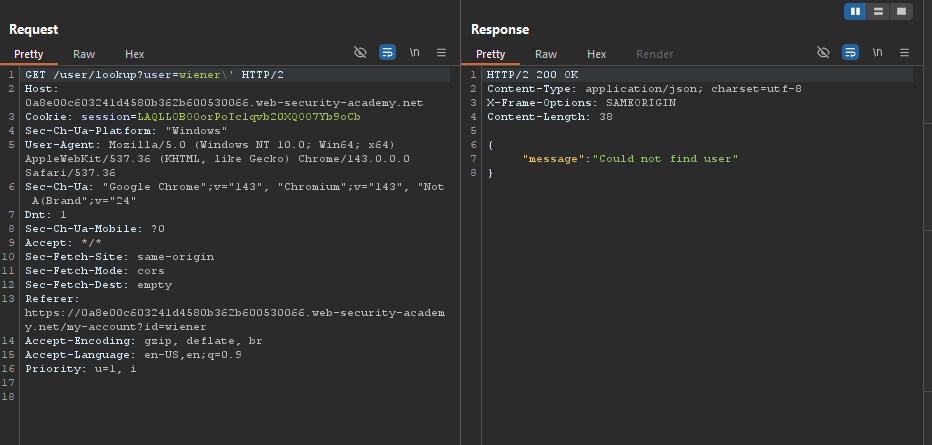Click the Dnt: 1 header line
This screenshot has width=932, height=445.
click(x=46, y=215)
